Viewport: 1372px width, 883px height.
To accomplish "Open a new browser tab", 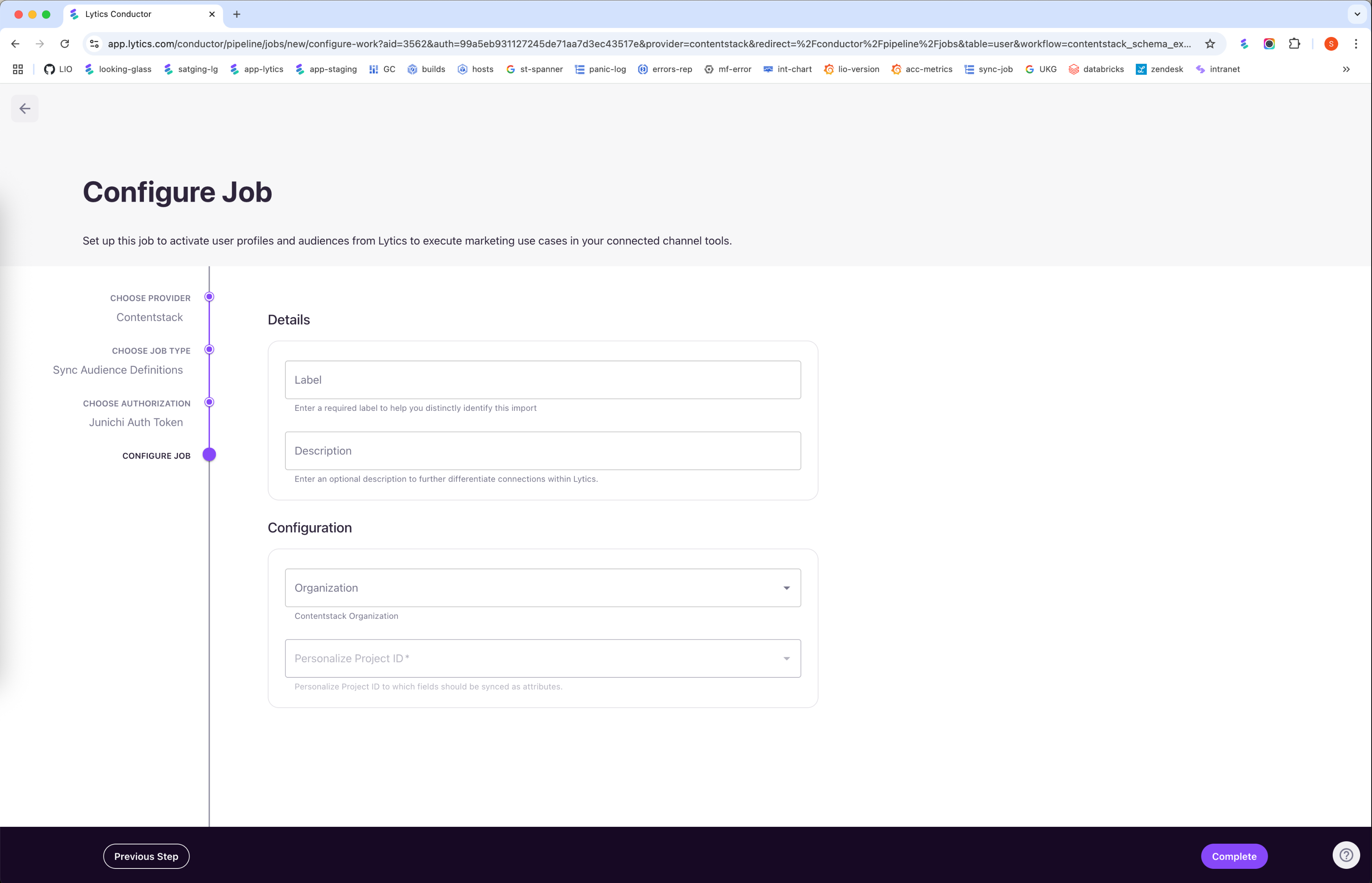I will [x=237, y=14].
